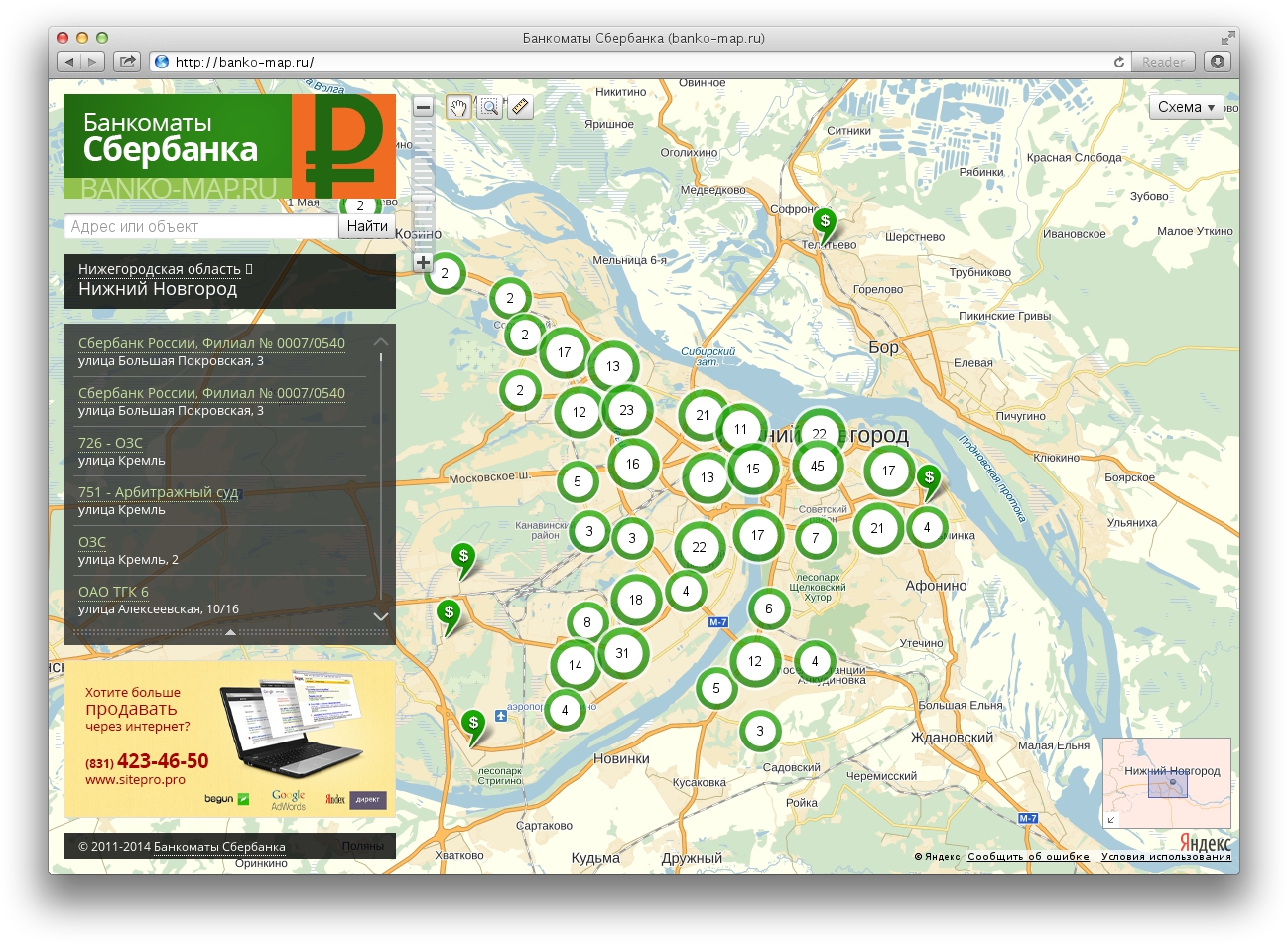Open the sitepro.ro advertisement banner
1288x944 pixels.
point(229,740)
